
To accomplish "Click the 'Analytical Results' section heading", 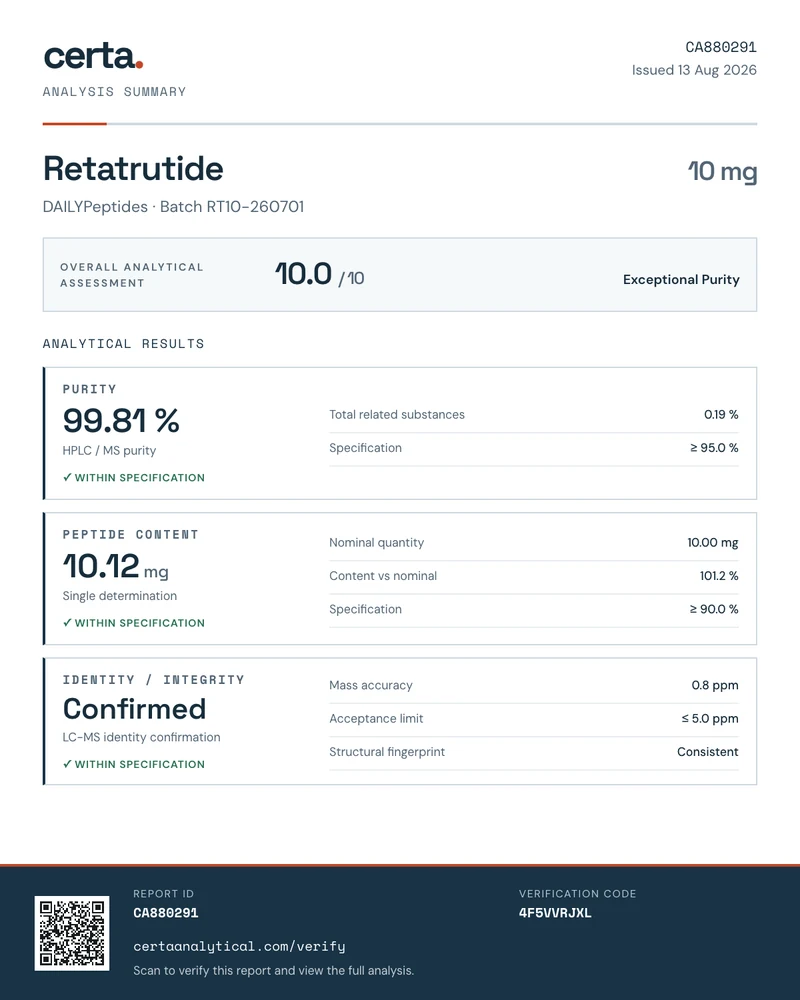I will [x=124, y=344].
